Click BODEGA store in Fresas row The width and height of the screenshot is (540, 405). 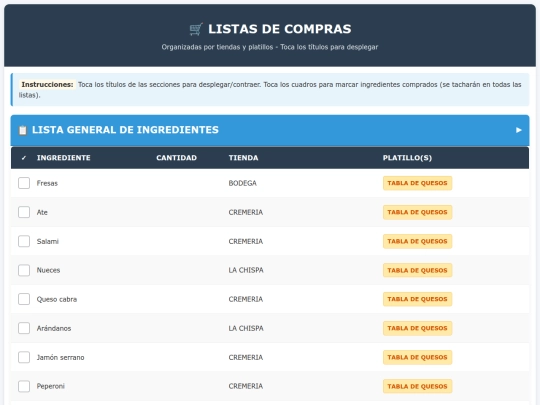pos(242,183)
